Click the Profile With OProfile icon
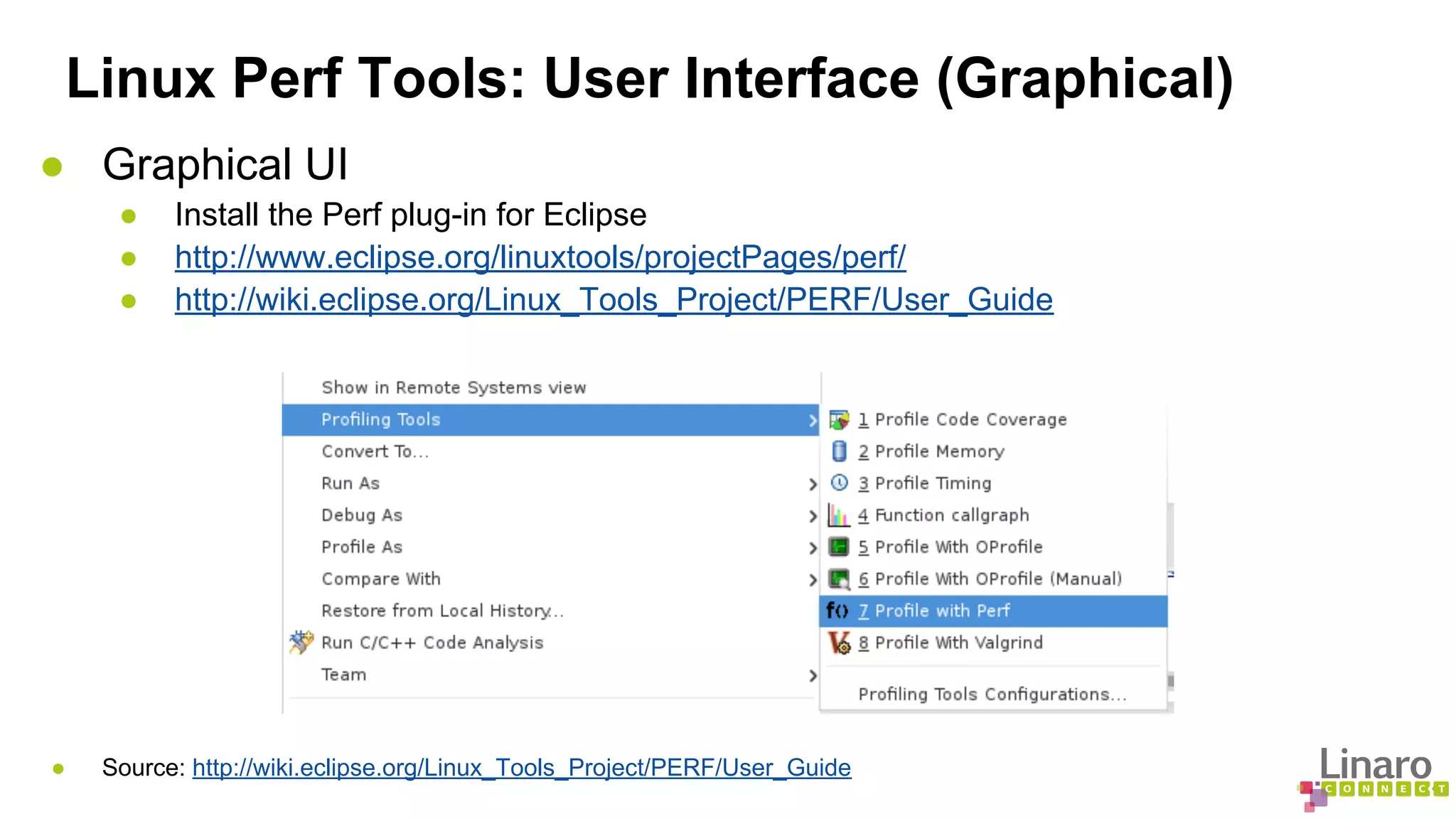This screenshot has width=1456, height=819. [x=839, y=547]
